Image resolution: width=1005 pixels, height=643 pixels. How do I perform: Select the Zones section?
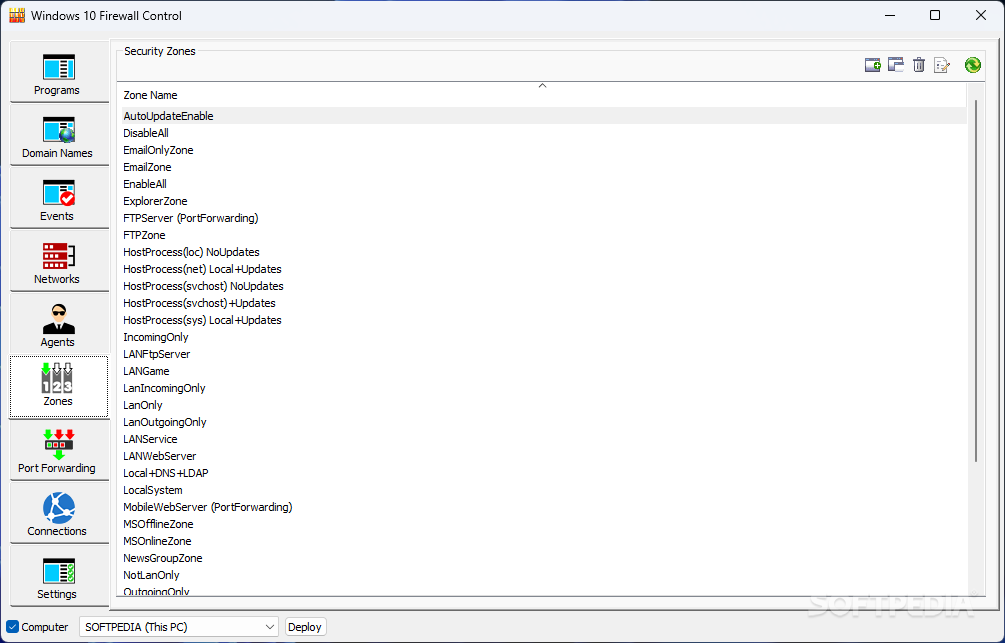(x=59, y=387)
